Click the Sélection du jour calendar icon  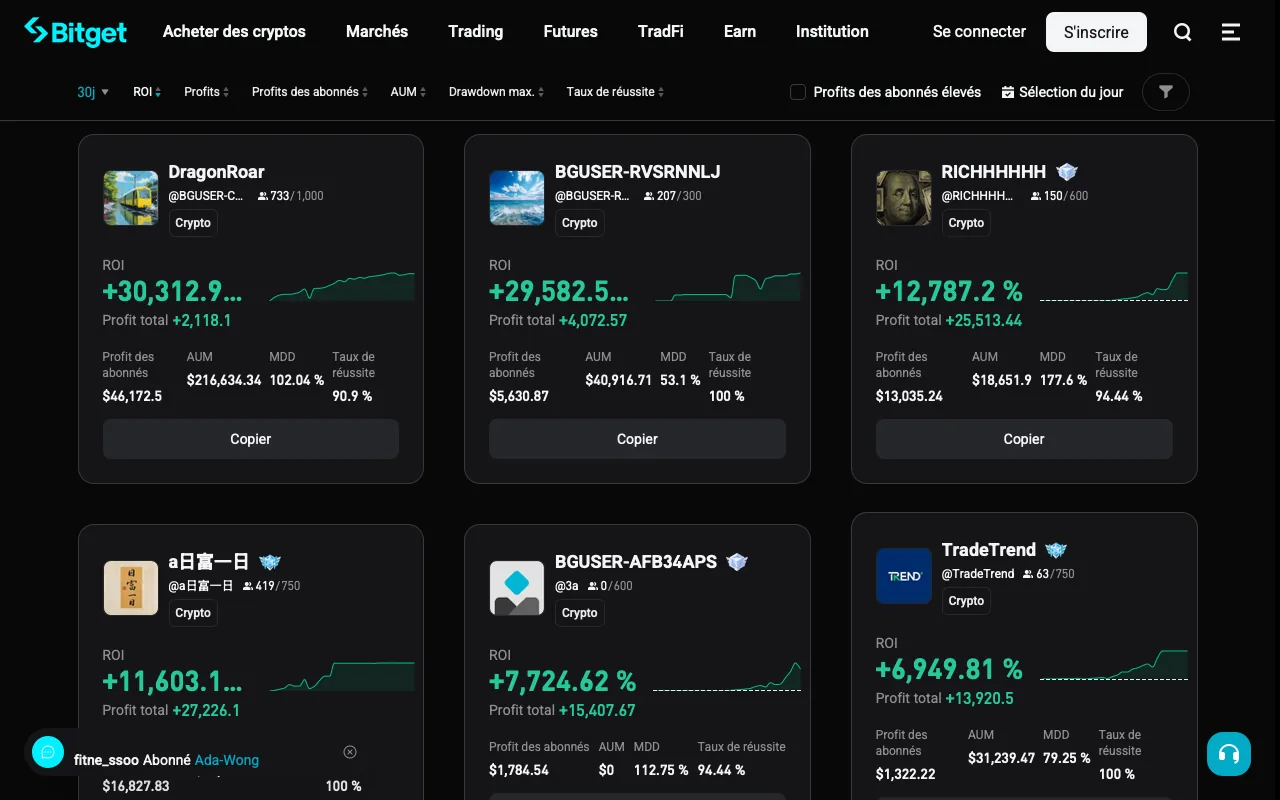[x=1008, y=92]
